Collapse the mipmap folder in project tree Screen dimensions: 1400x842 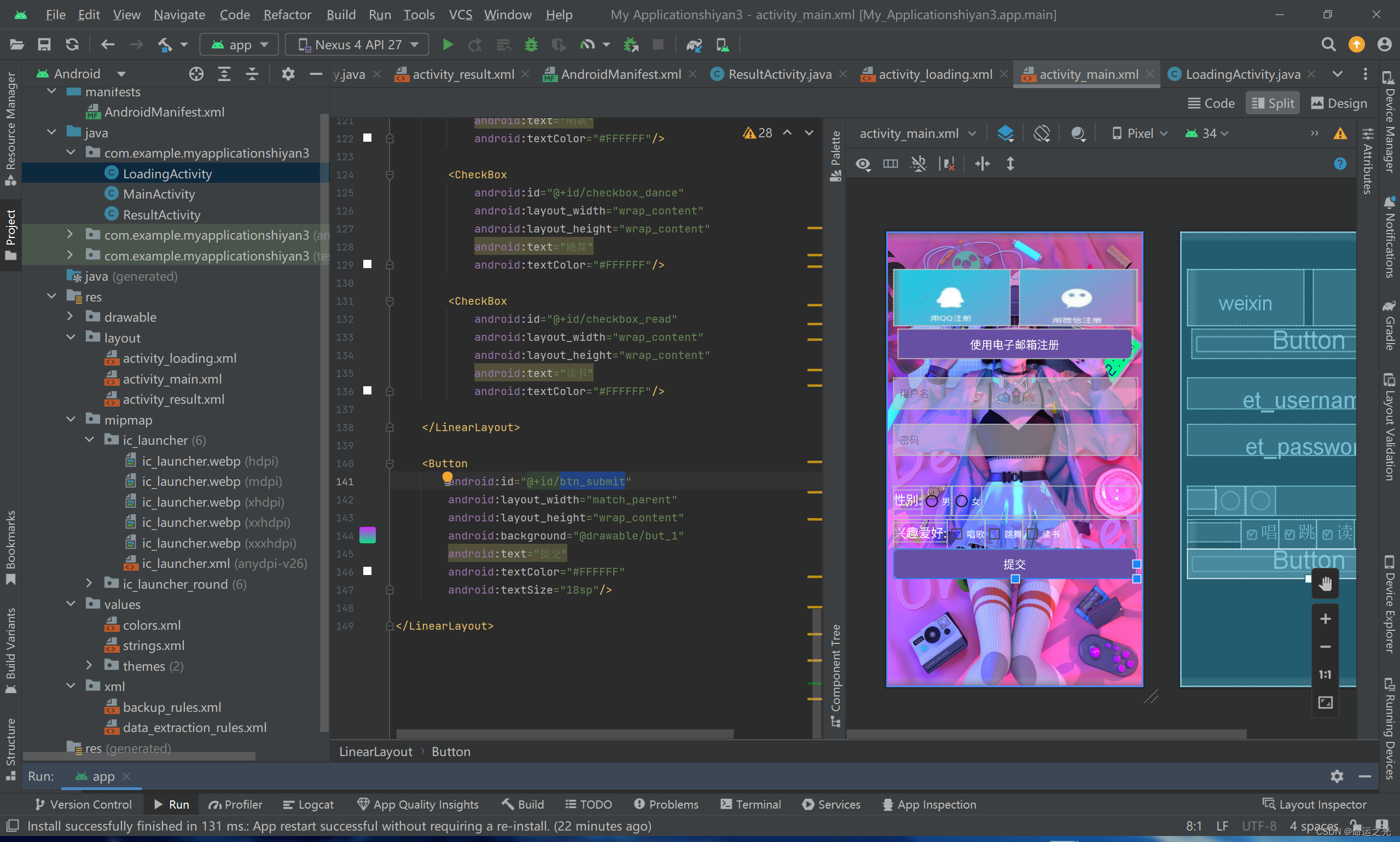[71, 419]
